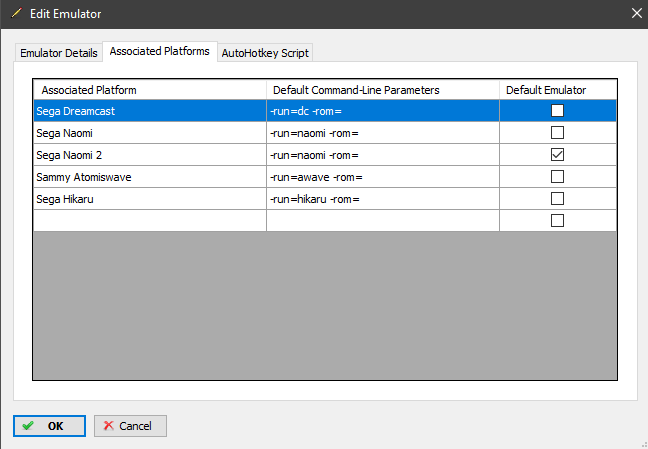Edit Sega Naomi '-run=naomi -rom=' cell

(383, 133)
